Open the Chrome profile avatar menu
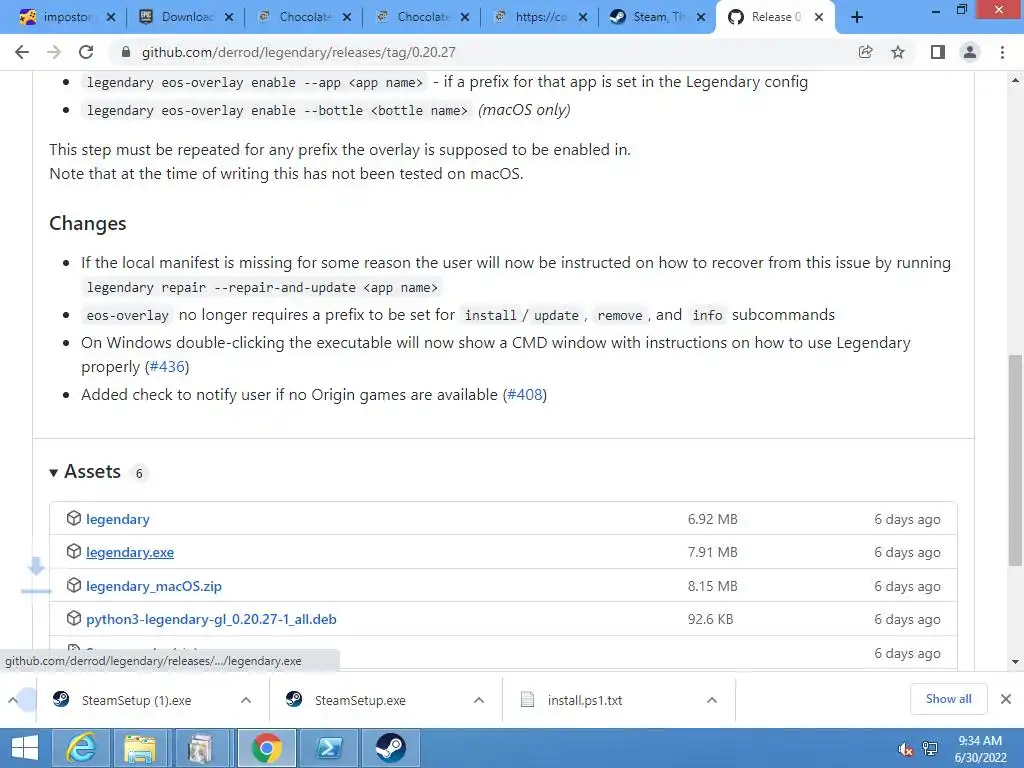 click(970, 52)
